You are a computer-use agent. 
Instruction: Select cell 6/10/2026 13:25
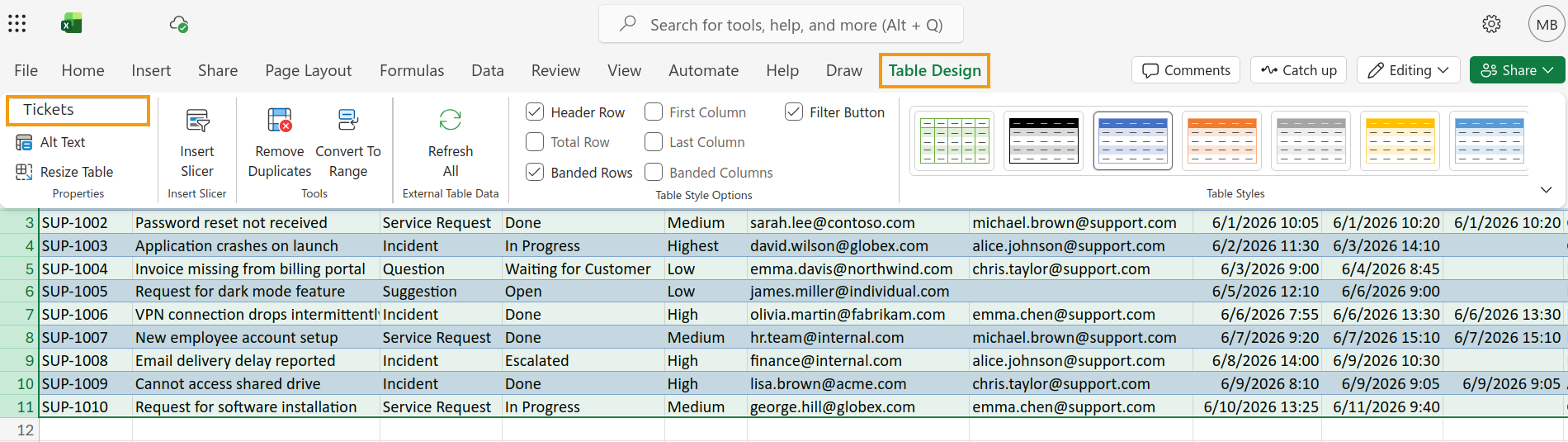point(1257,406)
